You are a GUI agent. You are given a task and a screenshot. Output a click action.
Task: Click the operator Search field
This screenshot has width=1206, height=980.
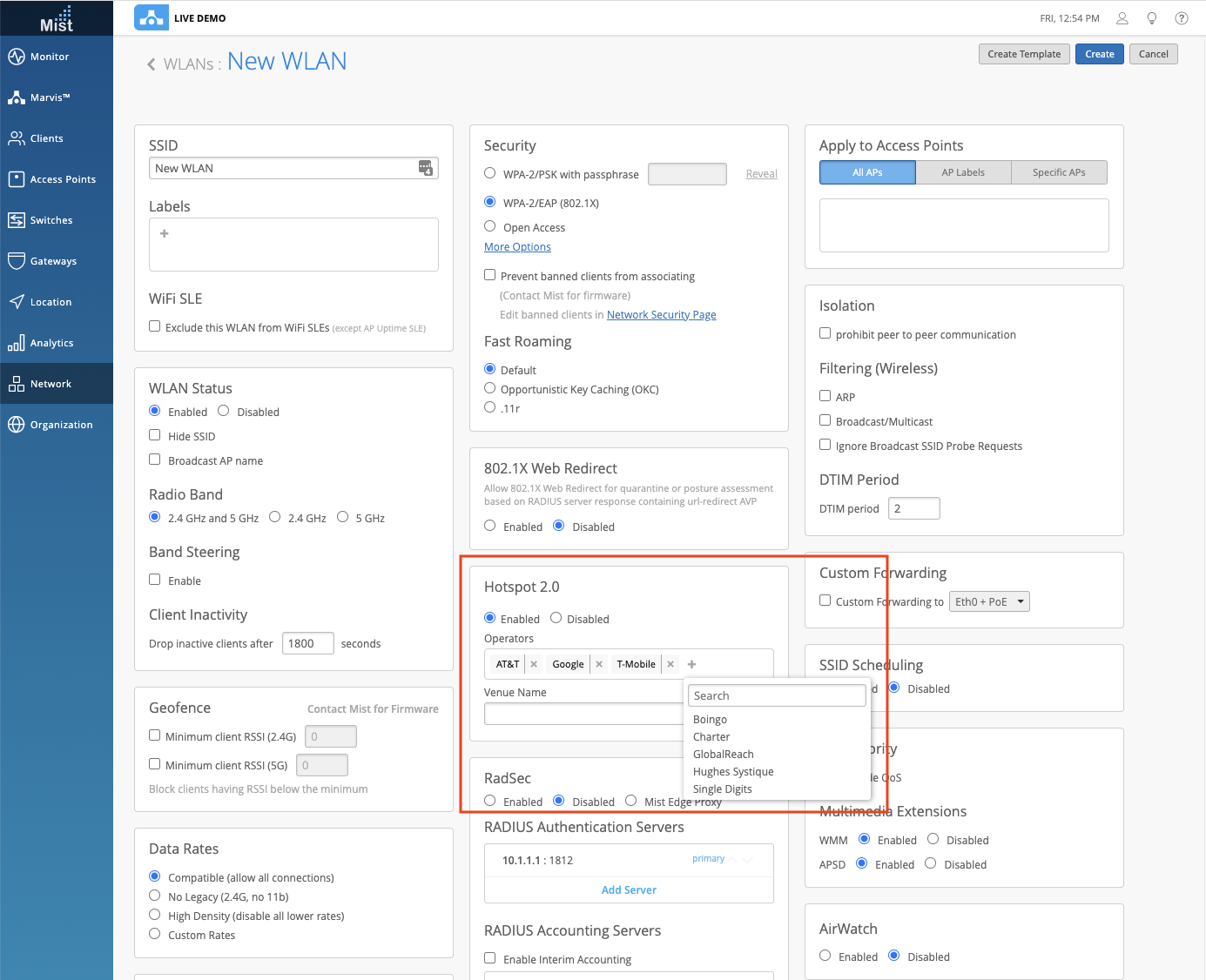coord(776,695)
